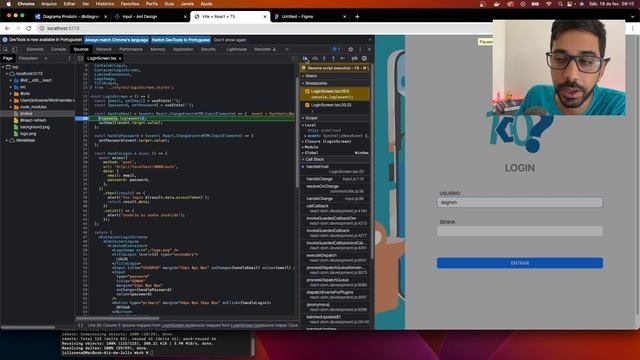Open DevTools settings gear
The image size is (640, 360).
pos(351,49)
